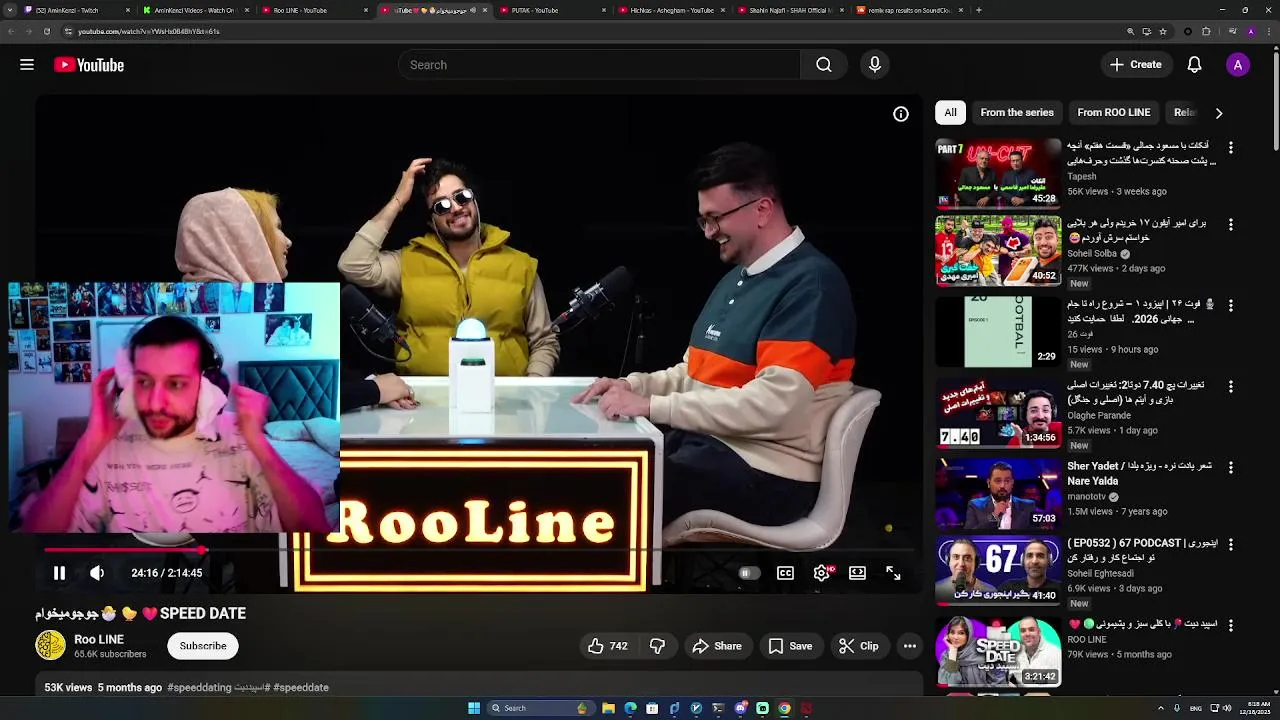This screenshot has height=720, width=1280.
Task: Focus the YouTube search box
Action: 599,65
